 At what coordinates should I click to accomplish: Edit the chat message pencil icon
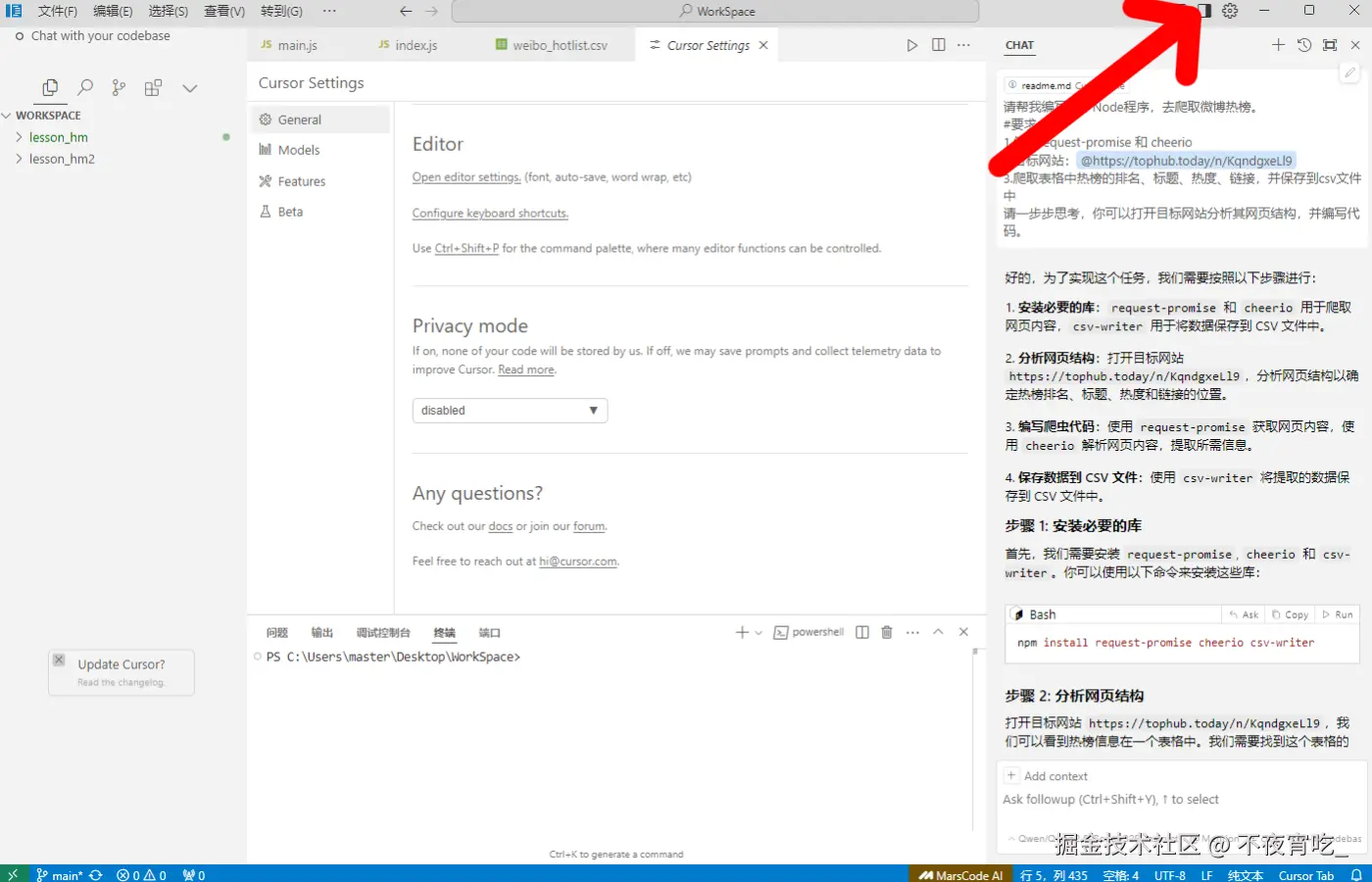point(1349,73)
